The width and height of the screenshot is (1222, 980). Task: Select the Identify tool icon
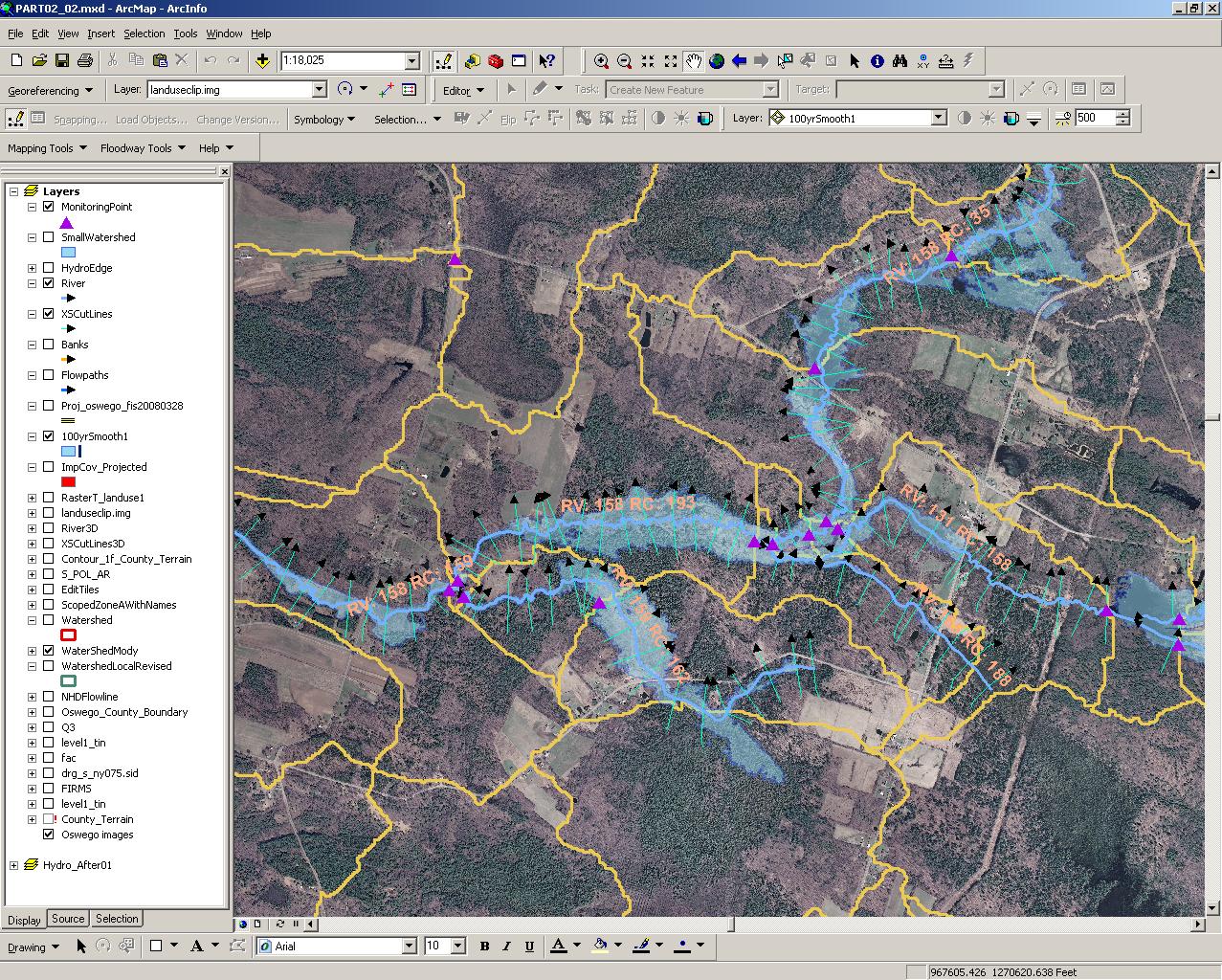pyautogui.click(x=878, y=61)
